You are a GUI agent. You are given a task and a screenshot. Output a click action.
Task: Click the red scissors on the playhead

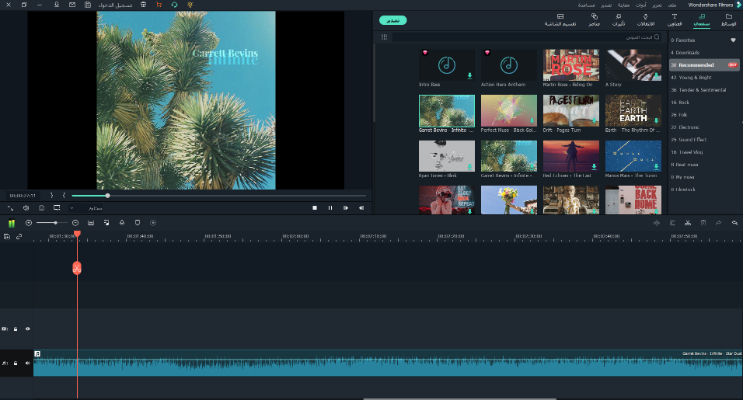[x=77, y=268]
